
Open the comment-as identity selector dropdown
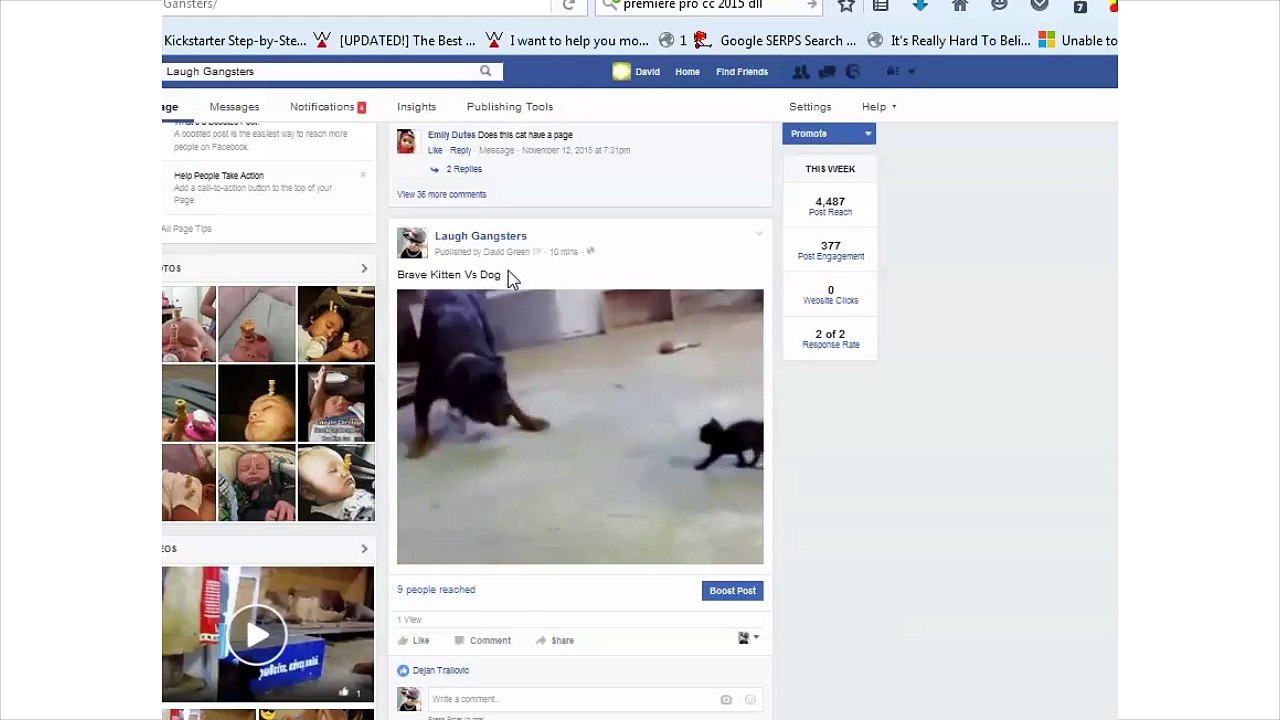point(748,638)
